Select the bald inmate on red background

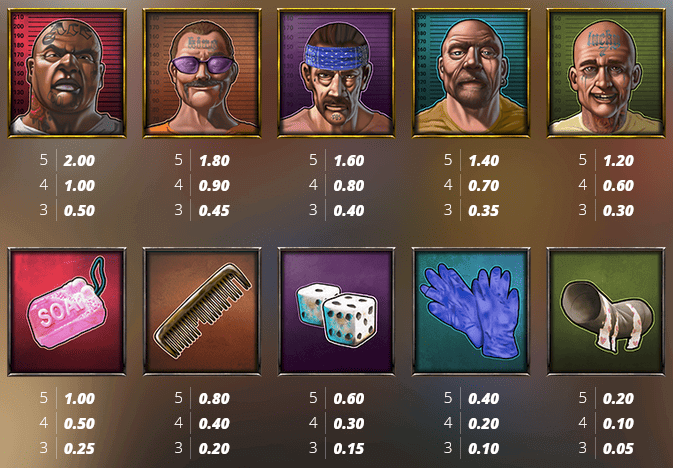(67, 73)
